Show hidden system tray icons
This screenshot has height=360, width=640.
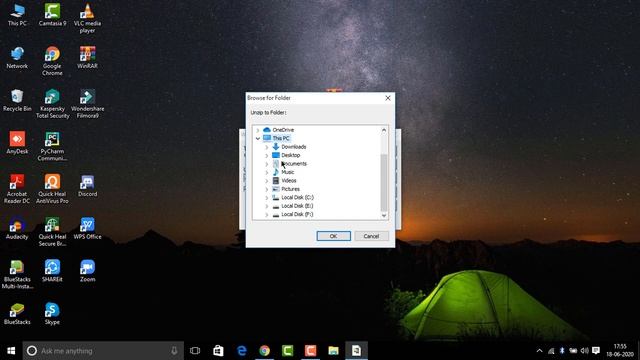(539, 351)
